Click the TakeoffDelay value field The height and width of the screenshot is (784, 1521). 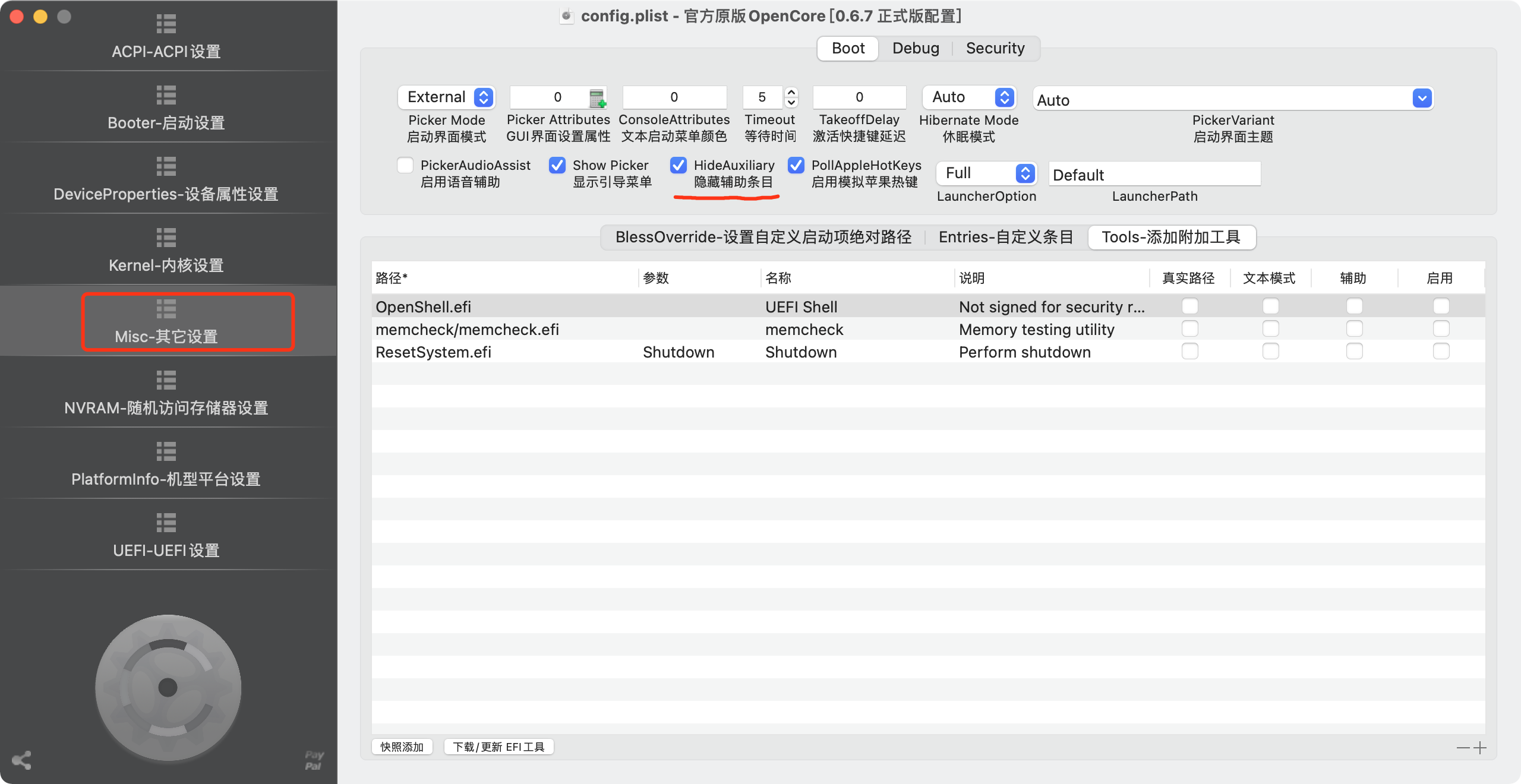pyautogui.click(x=859, y=97)
